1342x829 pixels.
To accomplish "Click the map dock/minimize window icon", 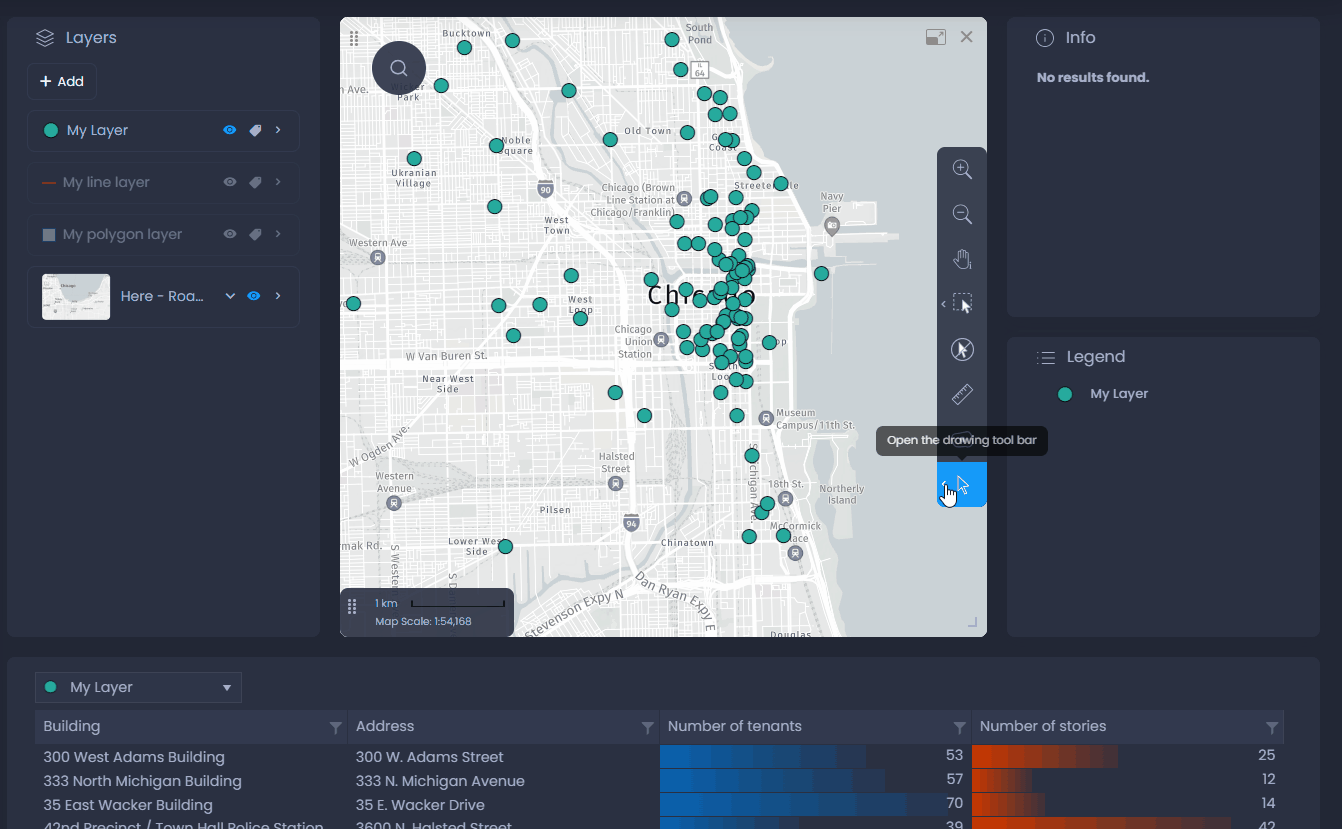I will (x=936, y=37).
